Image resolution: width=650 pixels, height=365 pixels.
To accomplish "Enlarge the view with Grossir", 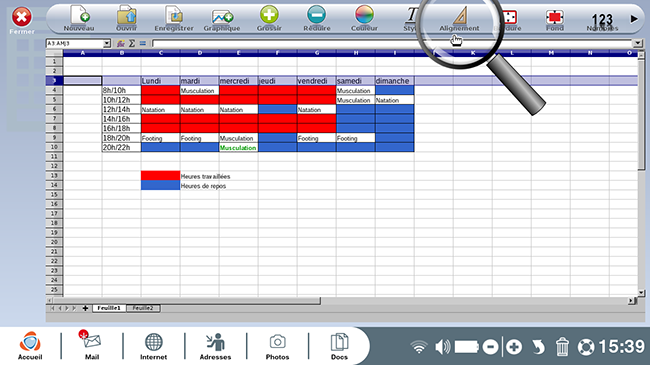I will click(269, 18).
